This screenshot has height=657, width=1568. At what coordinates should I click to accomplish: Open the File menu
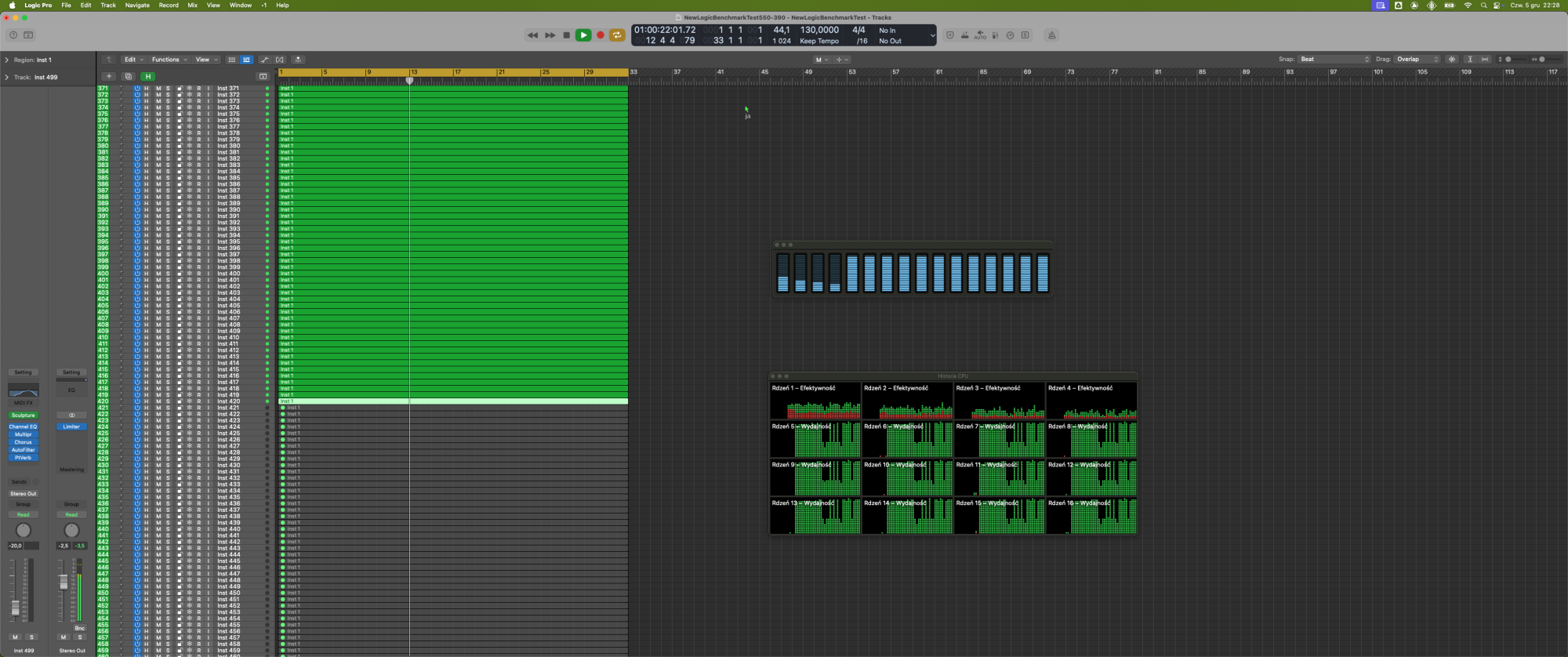coord(66,5)
